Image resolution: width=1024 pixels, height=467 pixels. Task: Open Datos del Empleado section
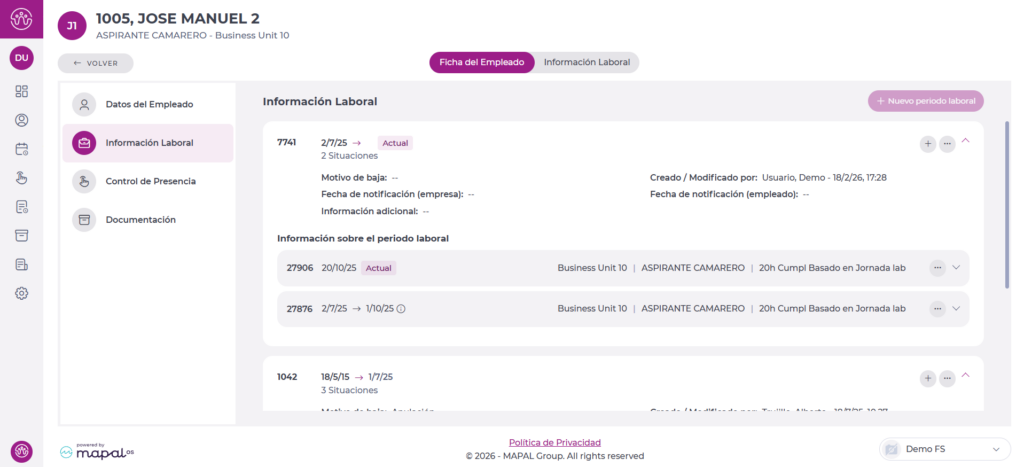click(149, 104)
